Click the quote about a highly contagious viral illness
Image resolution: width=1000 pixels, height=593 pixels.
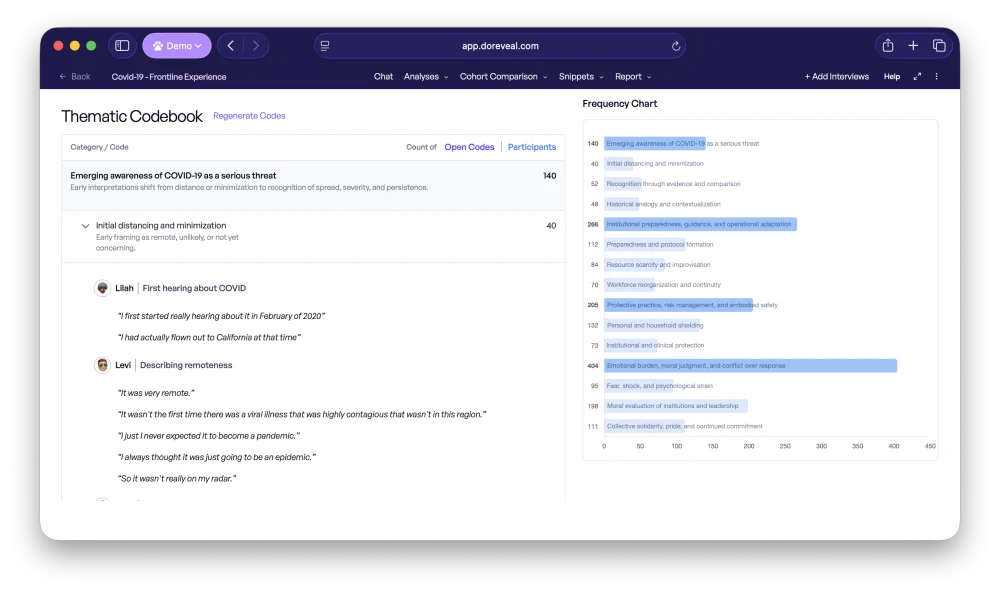[x=302, y=414]
